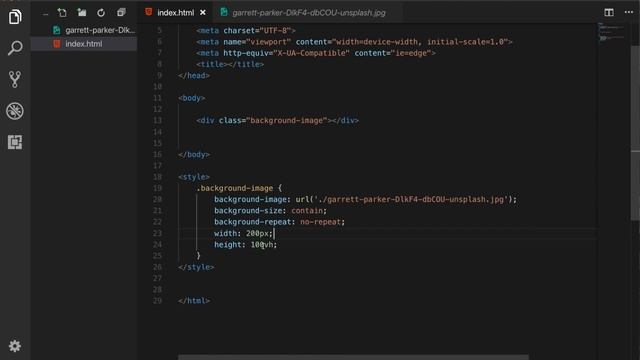Open the Search view in activity bar
This screenshot has width=640, height=360.
point(15,48)
